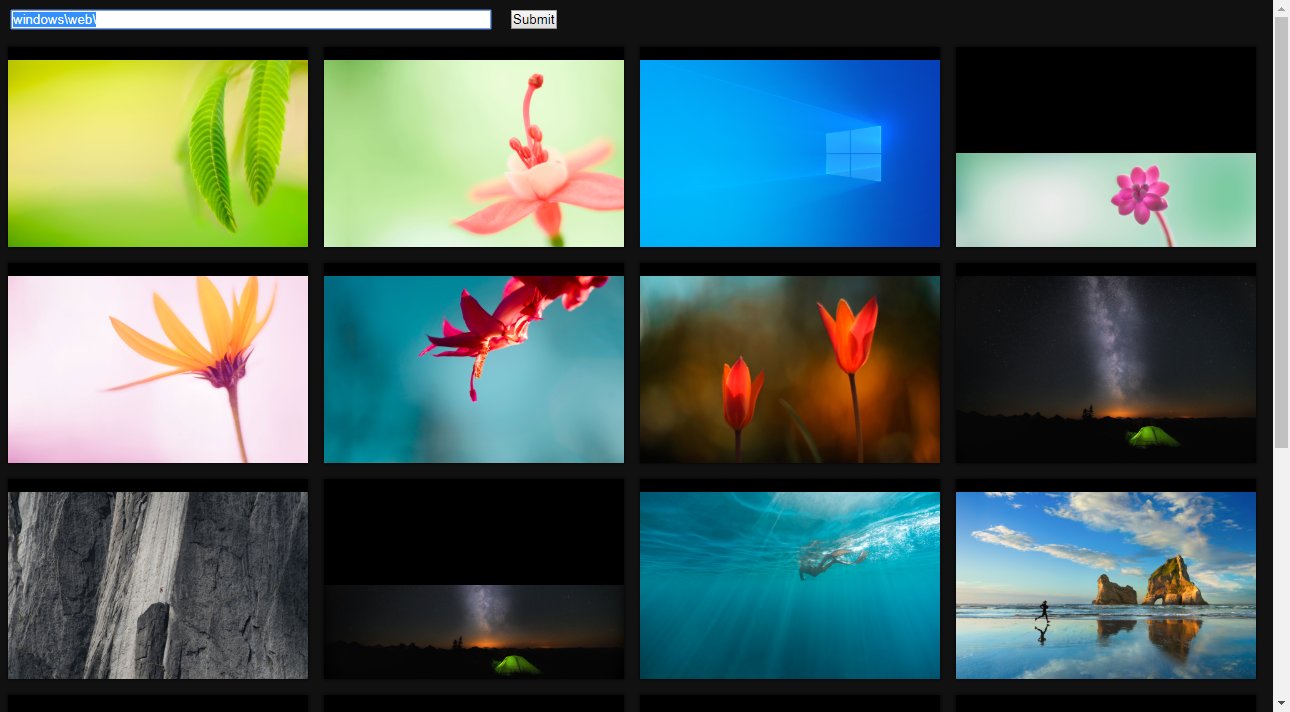The image size is (1290, 712).
Task: Click the Submit button
Action: pos(533,19)
